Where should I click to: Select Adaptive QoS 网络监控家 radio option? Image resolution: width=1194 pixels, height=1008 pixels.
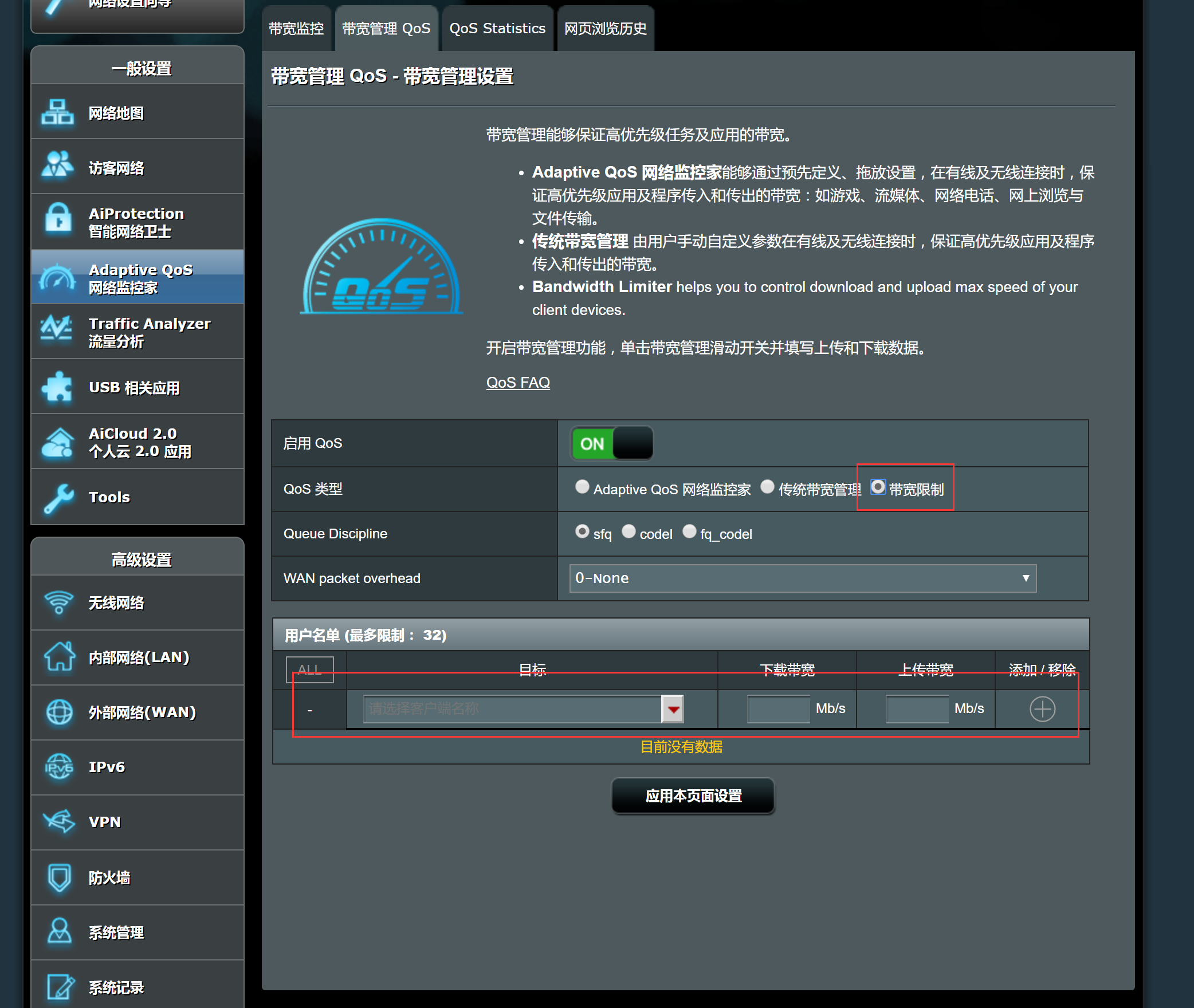(x=582, y=487)
